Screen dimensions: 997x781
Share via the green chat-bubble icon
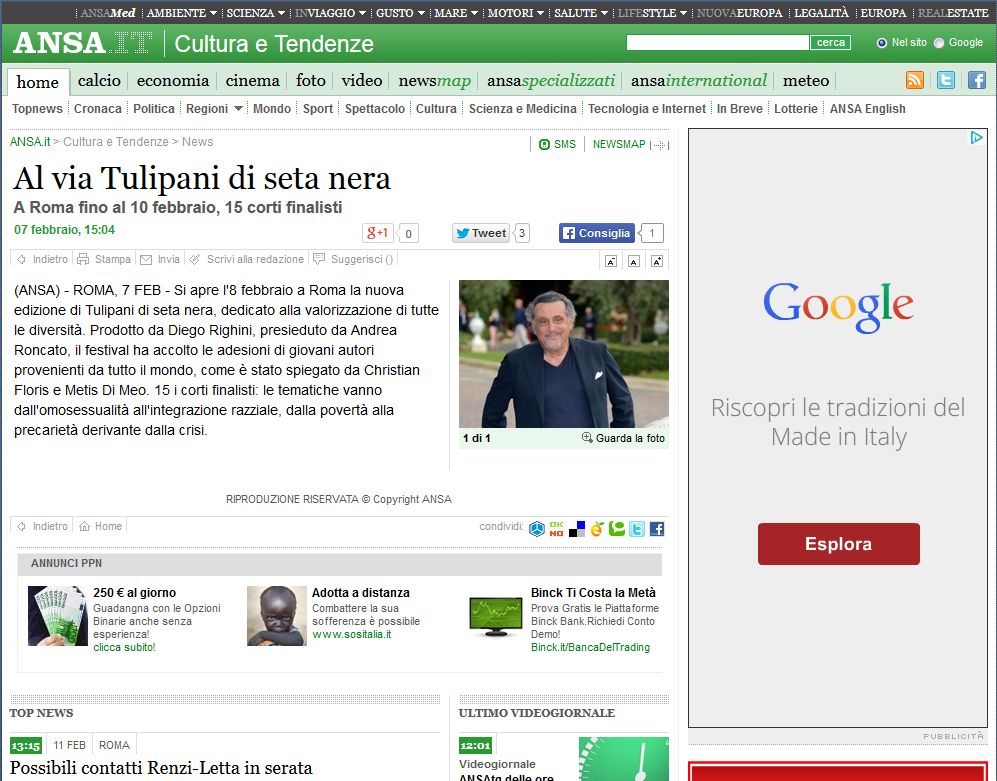click(616, 529)
